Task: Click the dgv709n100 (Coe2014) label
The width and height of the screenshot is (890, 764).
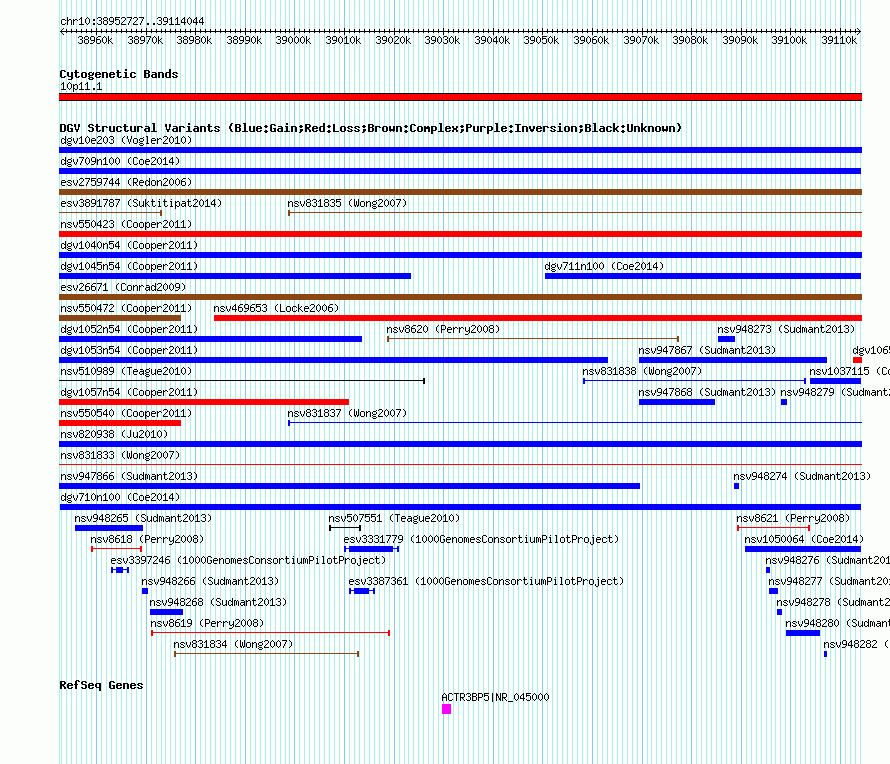Action: [x=120, y=161]
